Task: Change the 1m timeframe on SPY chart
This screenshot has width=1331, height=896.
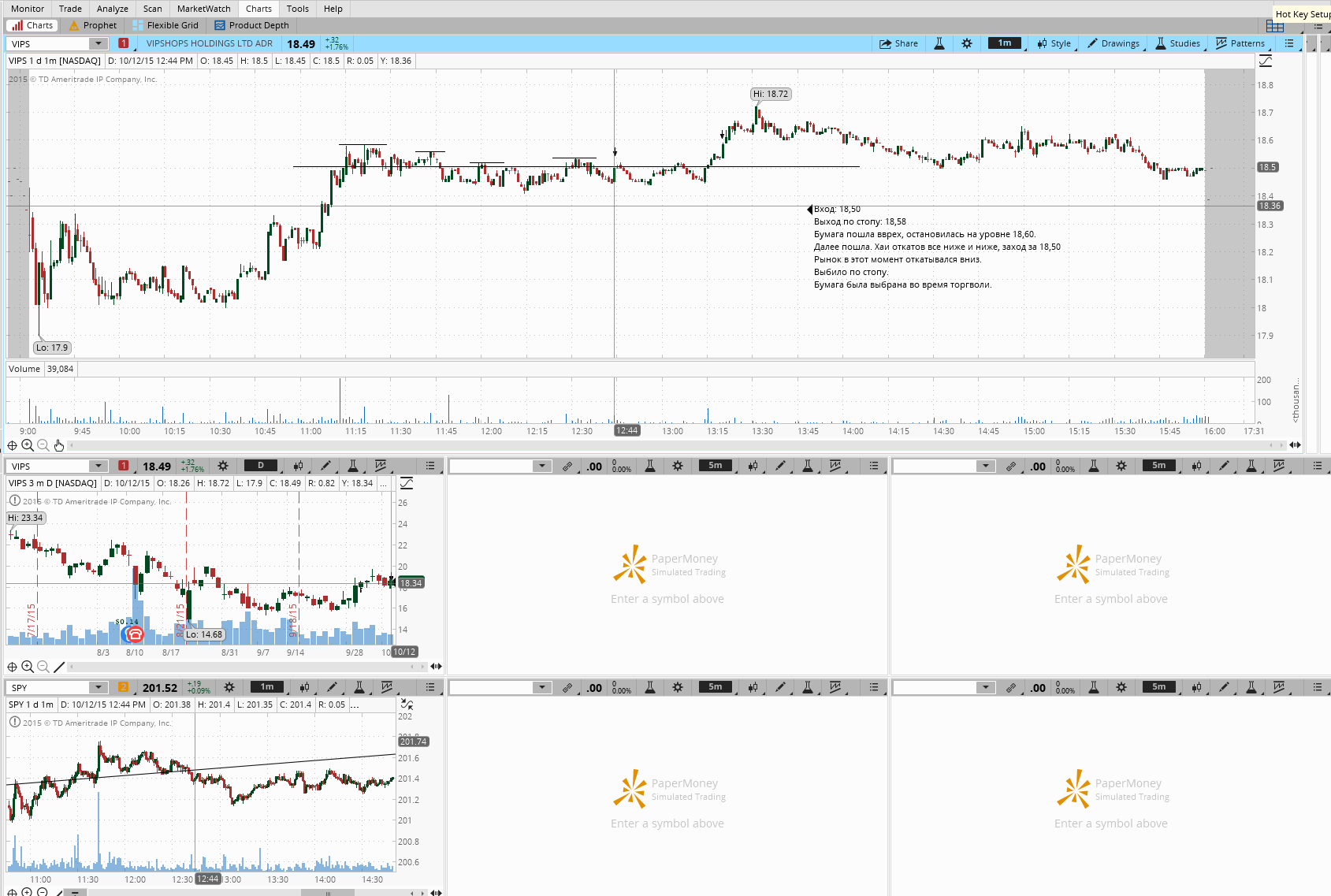Action: [x=267, y=687]
